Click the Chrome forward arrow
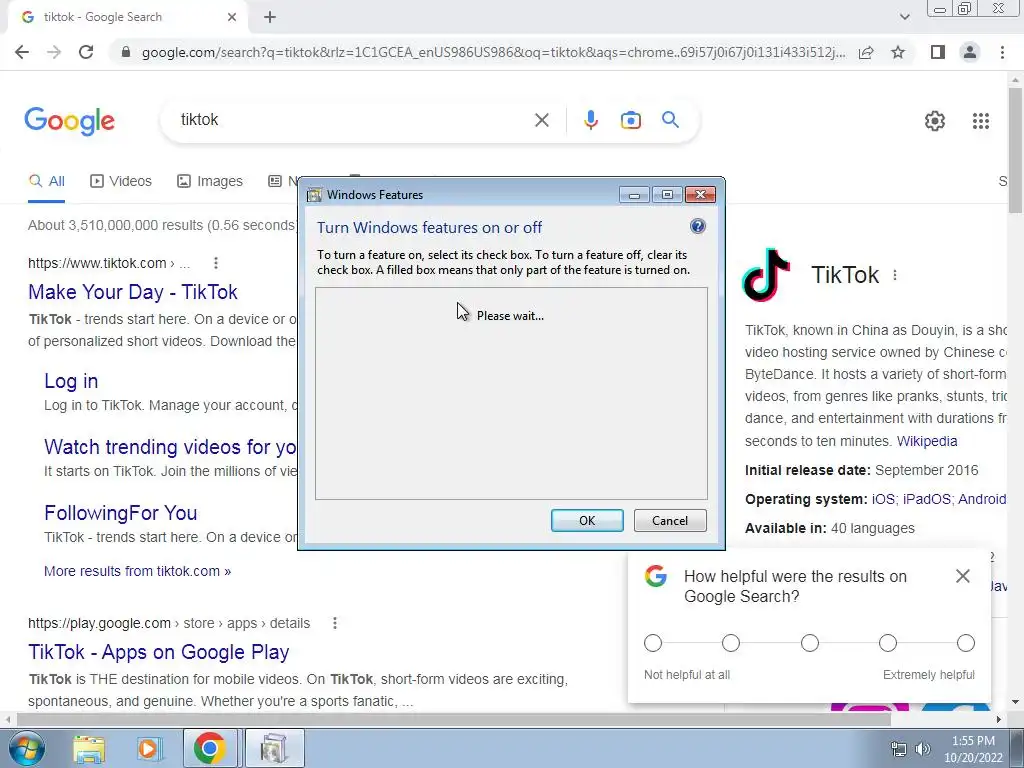Image resolution: width=1024 pixels, height=768 pixels. [x=54, y=52]
